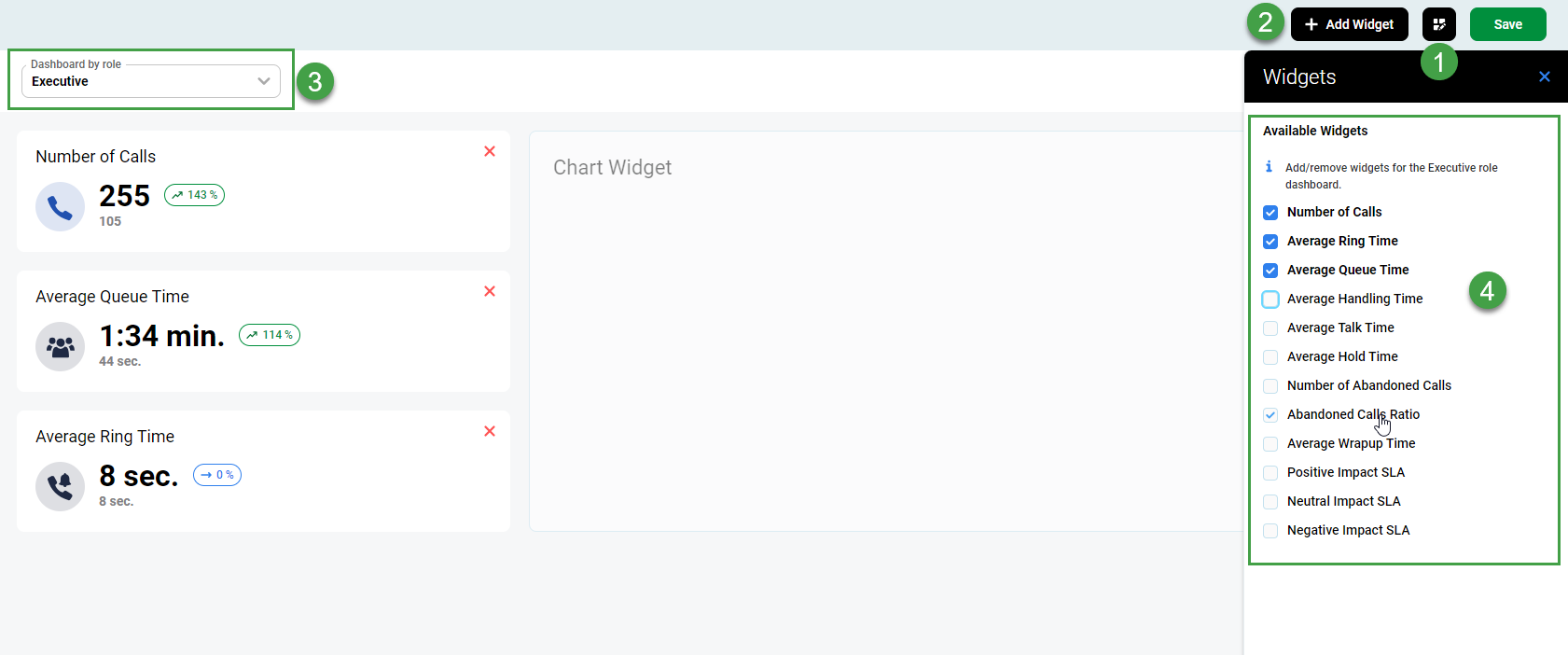Uncheck the Number of Calls widget
This screenshot has width=1568, height=655.
[1270, 212]
